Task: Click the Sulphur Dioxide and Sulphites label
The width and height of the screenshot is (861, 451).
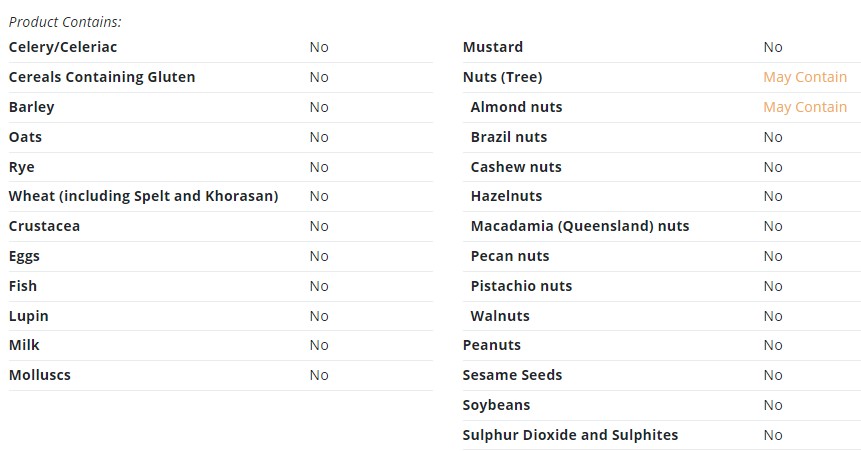Action: [570, 435]
